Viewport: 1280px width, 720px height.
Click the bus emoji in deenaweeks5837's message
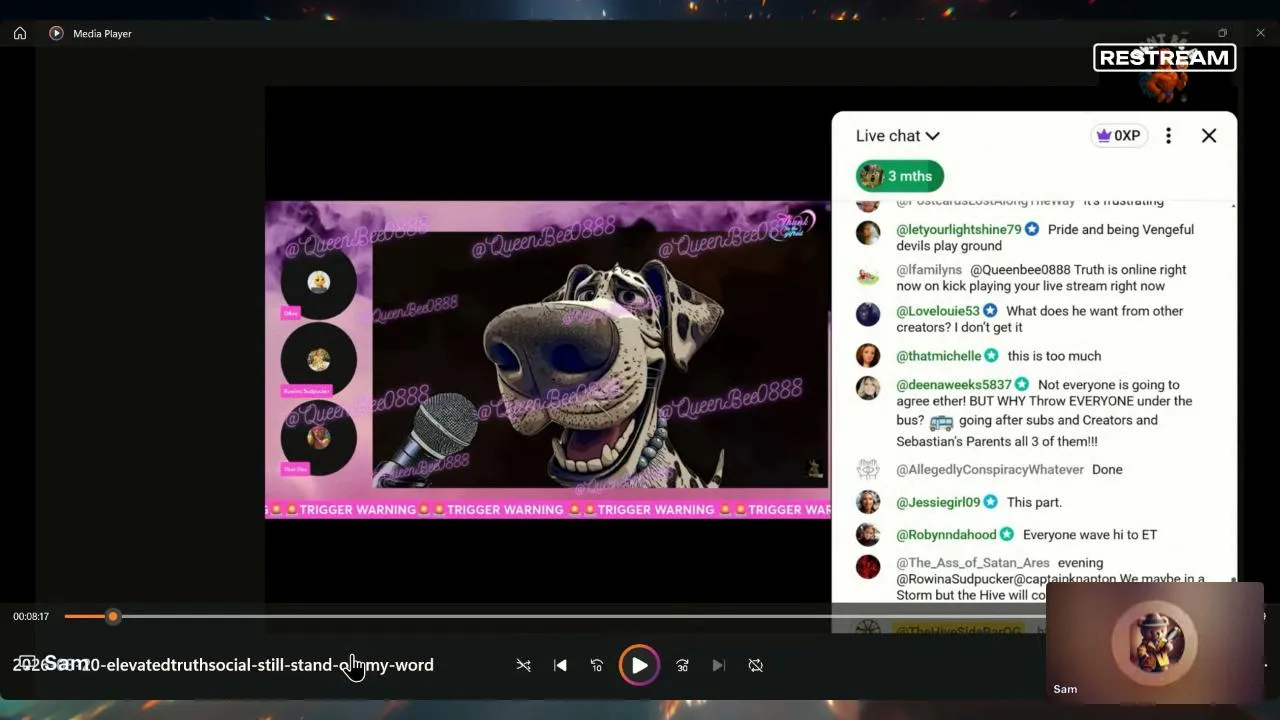941,422
